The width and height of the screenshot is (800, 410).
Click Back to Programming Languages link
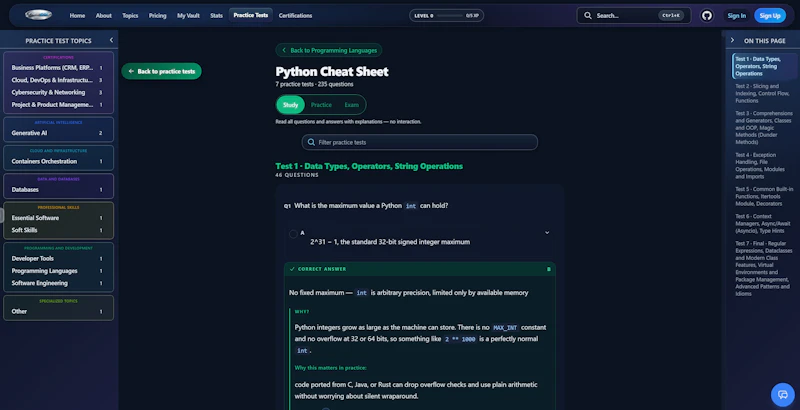[329, 50]
